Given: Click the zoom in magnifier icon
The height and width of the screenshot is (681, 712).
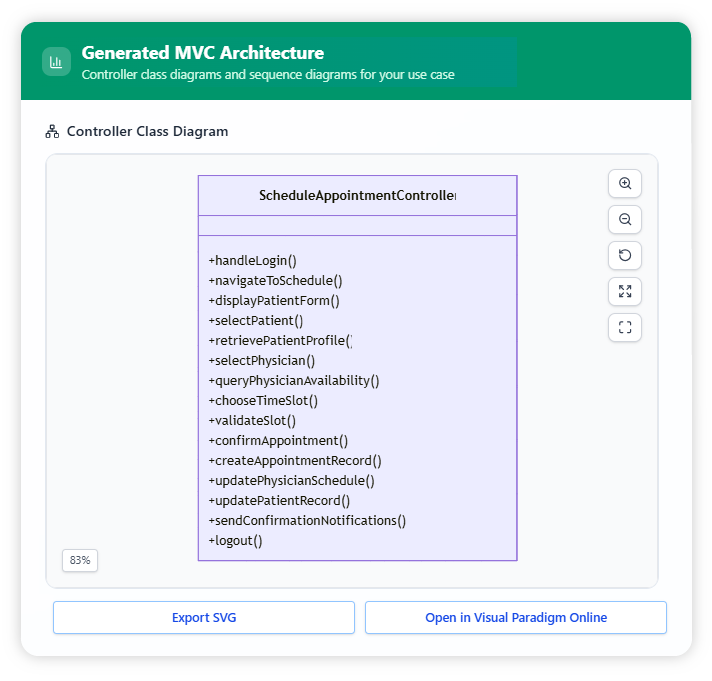Looking at the screenshot, I should [x=625, y=184].
